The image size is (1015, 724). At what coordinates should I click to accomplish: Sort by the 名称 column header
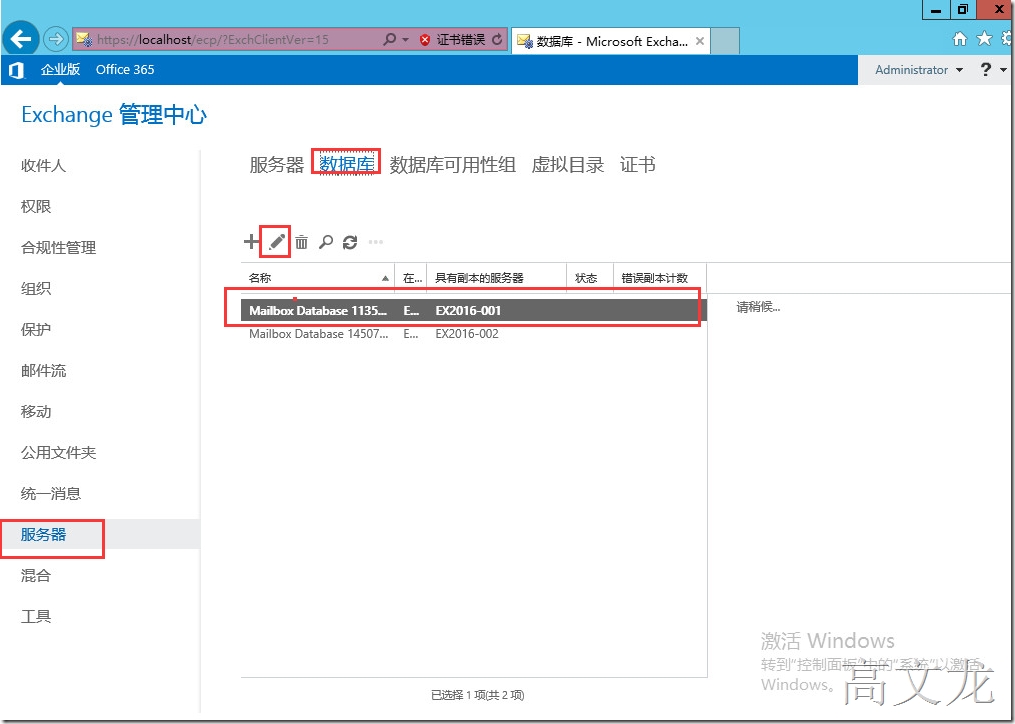(x=318, y=278)
